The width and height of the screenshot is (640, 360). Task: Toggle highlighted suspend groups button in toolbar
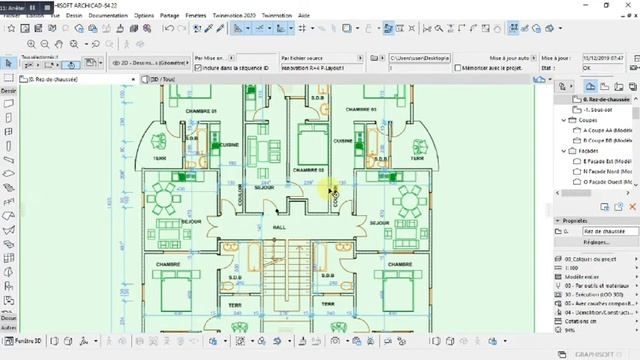click(x=513, y=28)
